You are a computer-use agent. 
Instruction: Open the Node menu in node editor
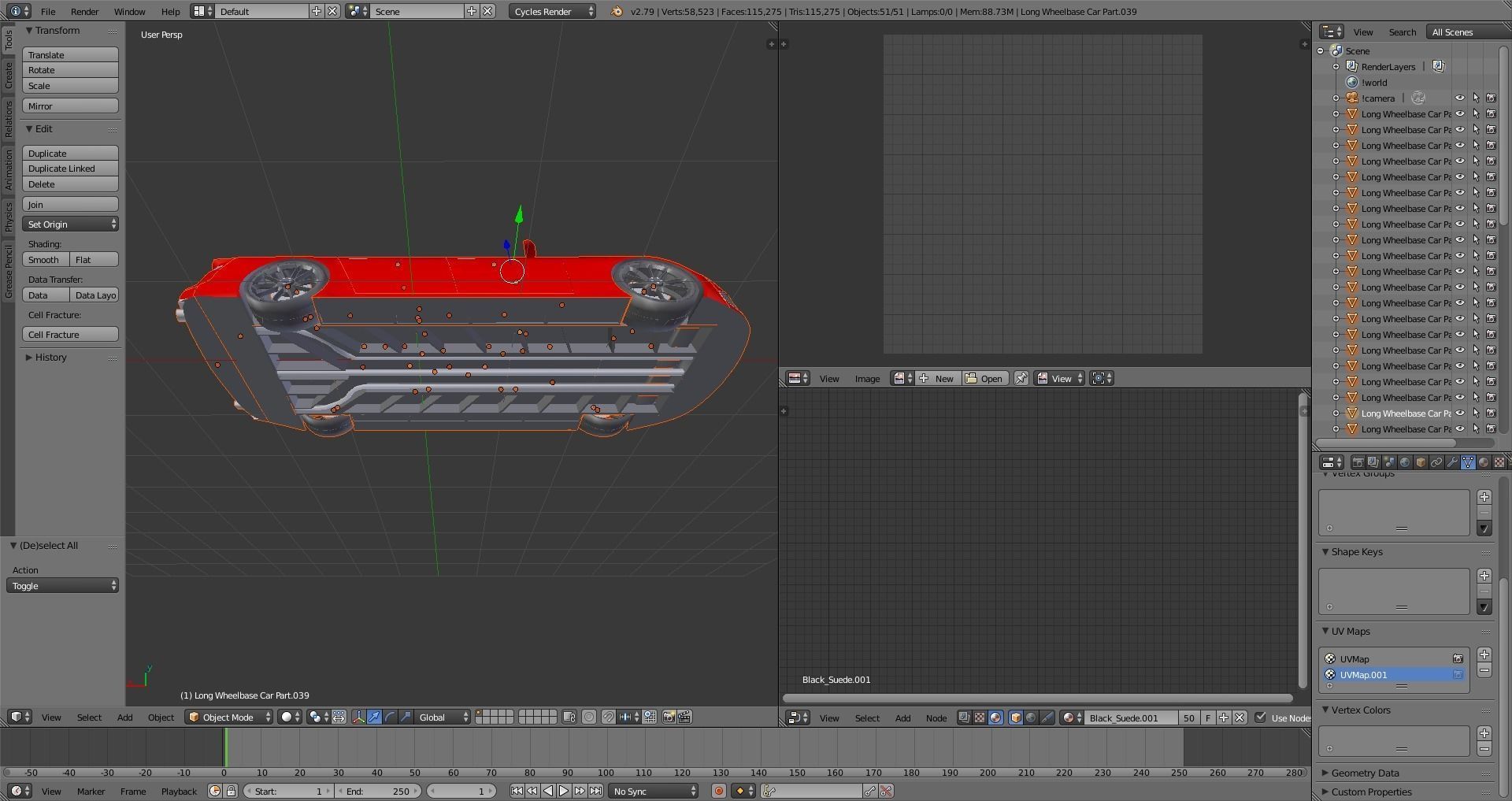click(936, 718)
